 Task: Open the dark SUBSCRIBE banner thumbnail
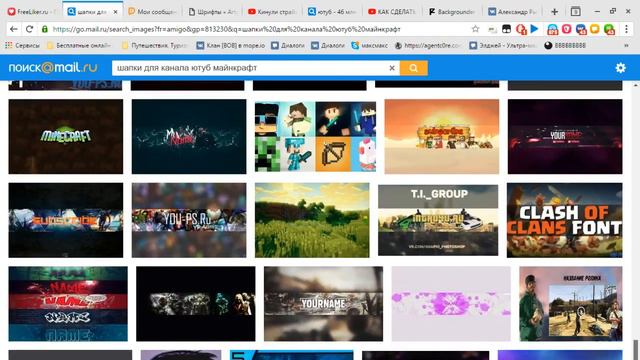click(66, 220)
